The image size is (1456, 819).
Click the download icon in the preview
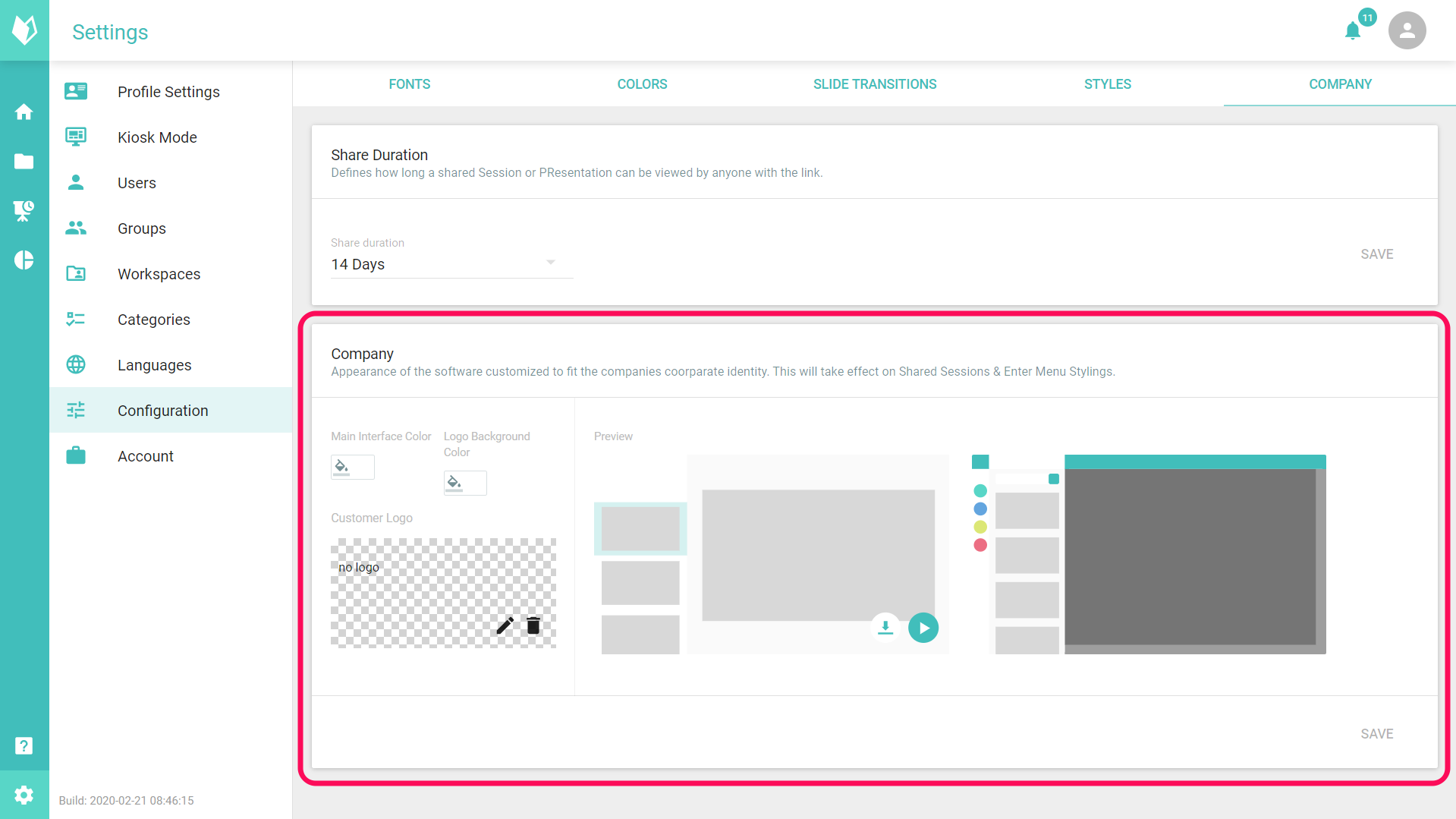(885, 628)
